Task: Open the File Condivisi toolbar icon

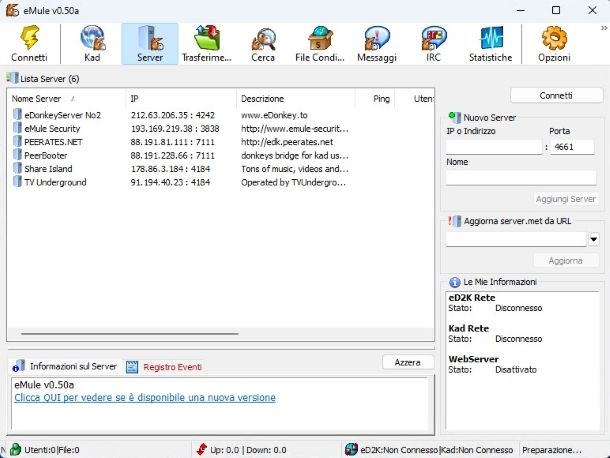Action: point(320,38)
